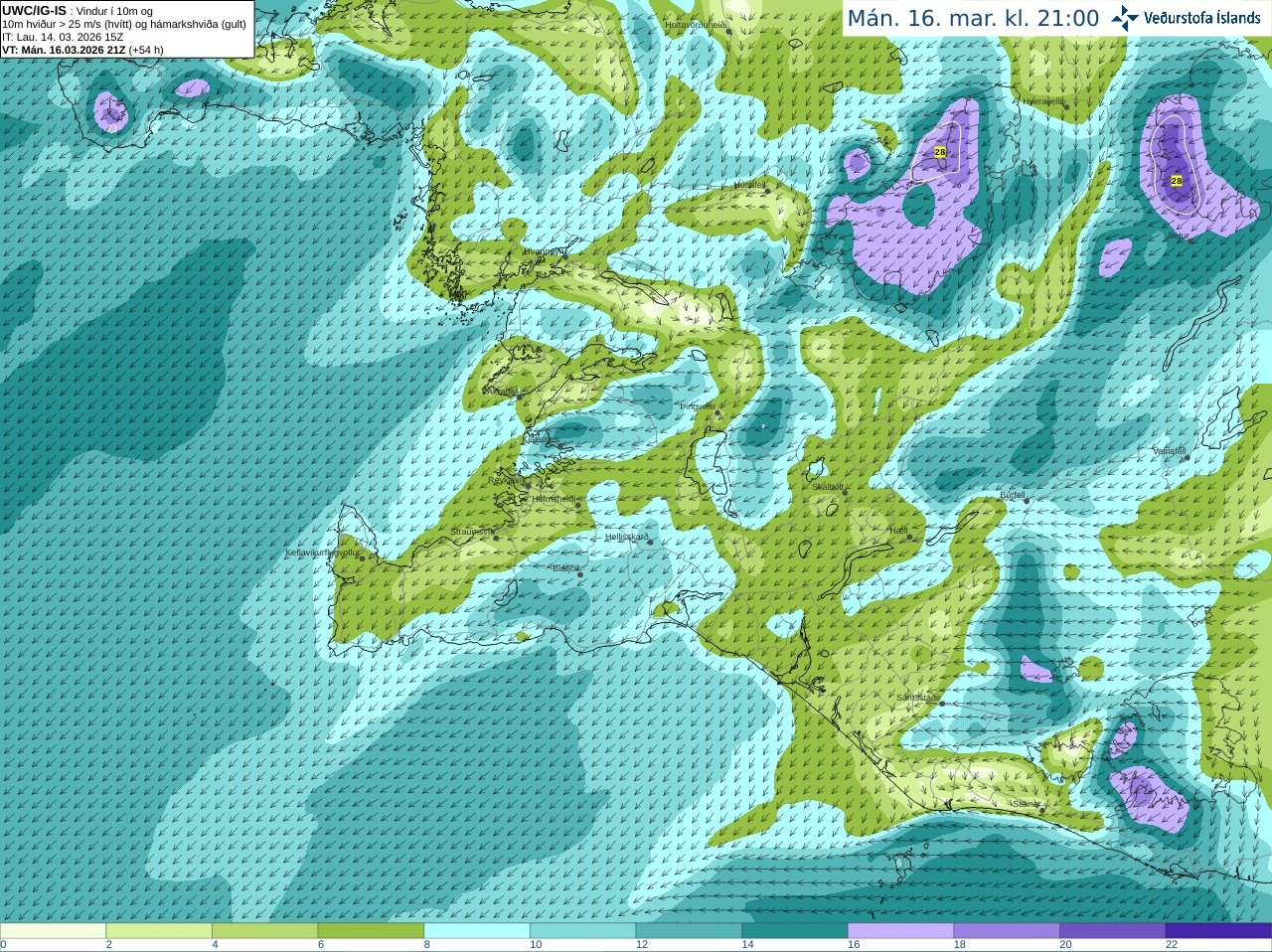The image size is (1272, 952).
Task: Click the date heading Mán. 16. mar. kl. 21:00
Action: 973,19
